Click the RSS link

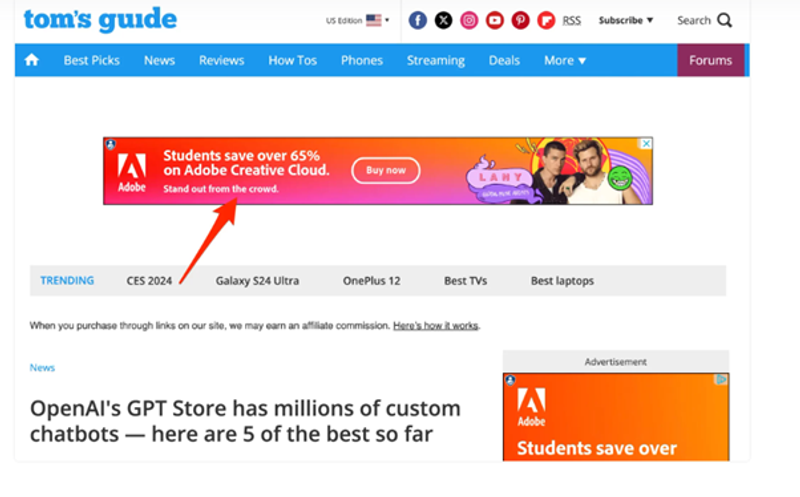tap(571, 20)
